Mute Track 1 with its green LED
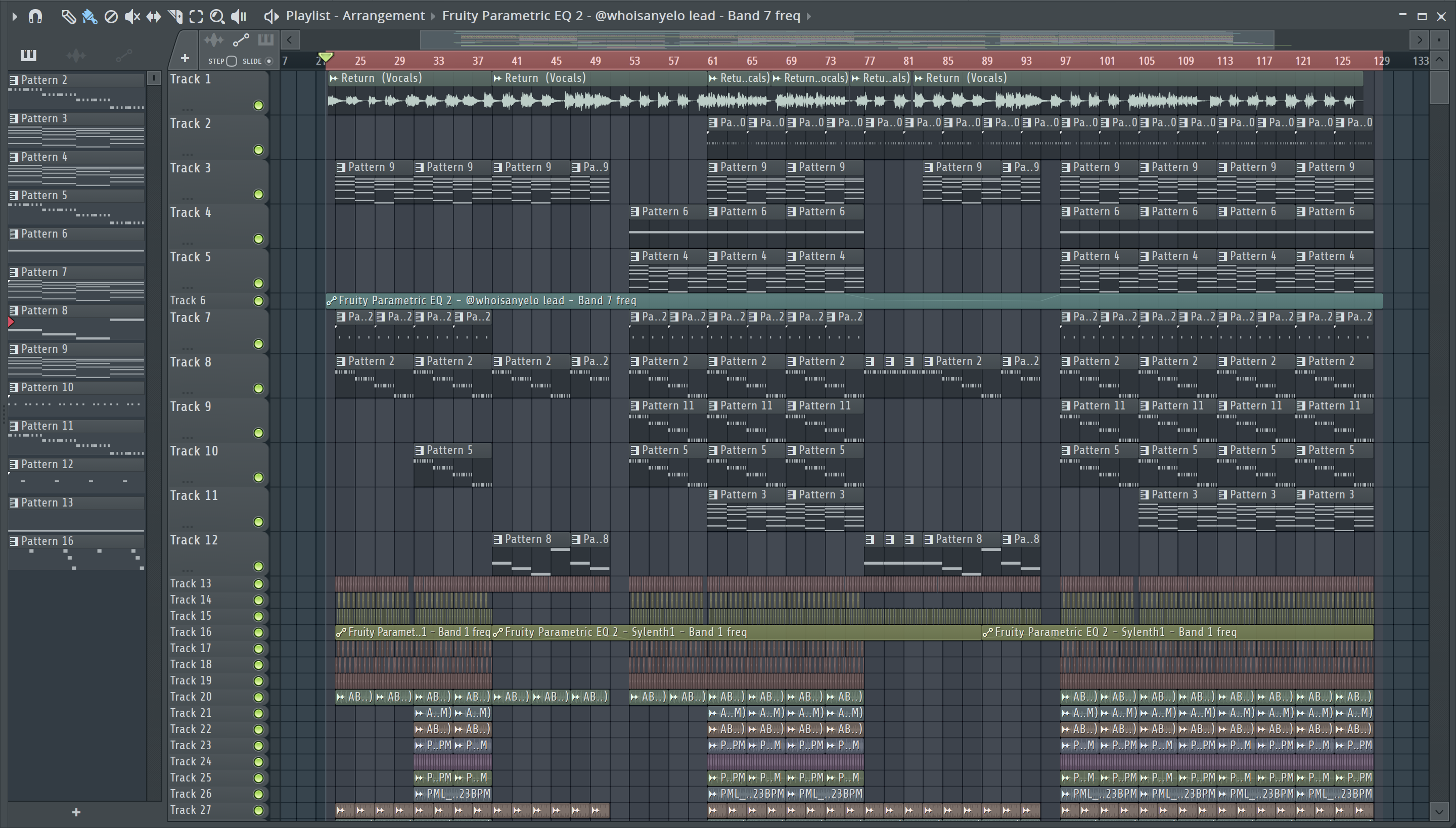The height and width of the screenshot is (828, 1456). [258, 105]
